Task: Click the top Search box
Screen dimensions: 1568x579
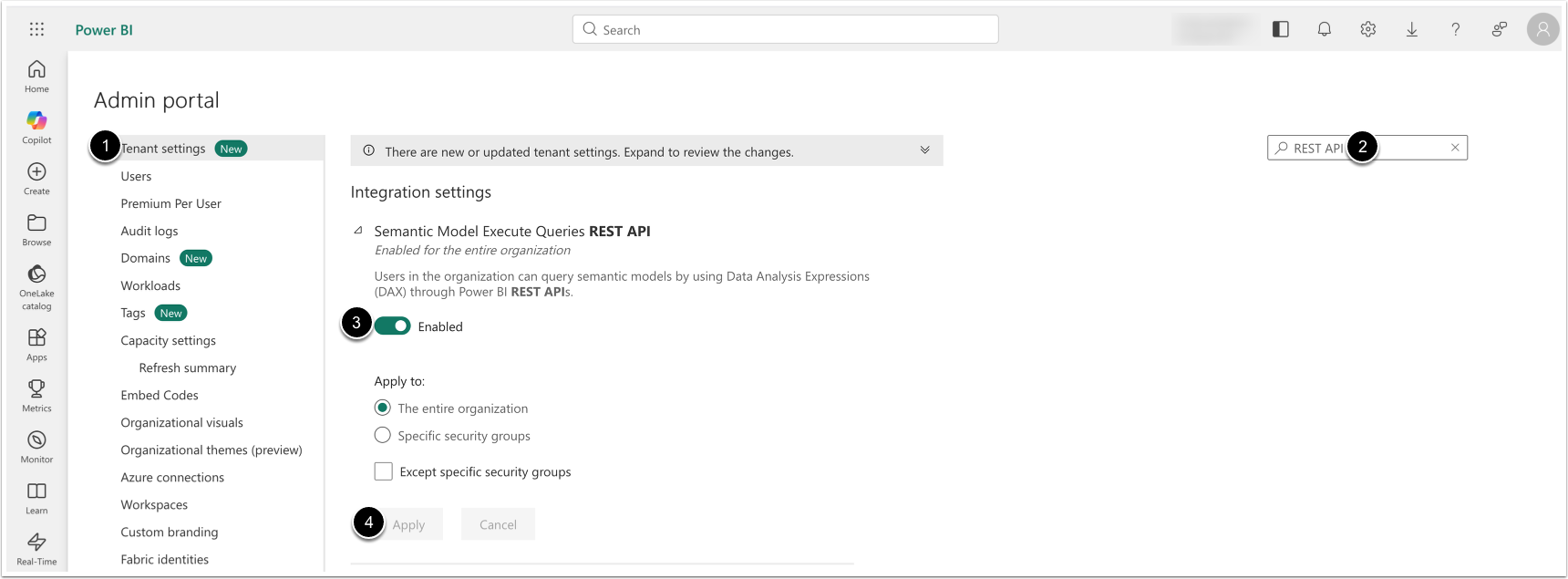Action: coord(786,29)
